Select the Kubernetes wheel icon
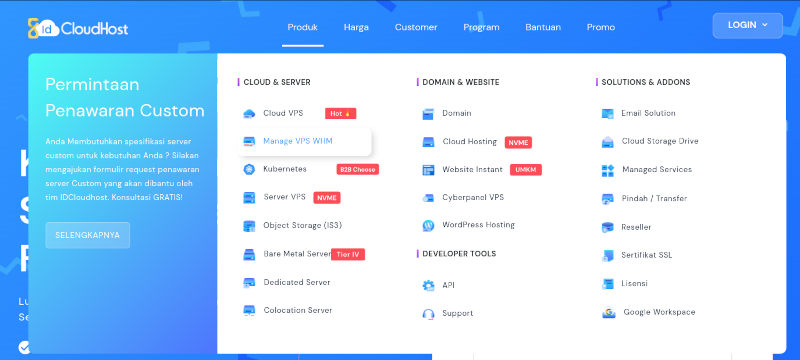Screen dimensions: 800x360 click(x=249, y=170)
